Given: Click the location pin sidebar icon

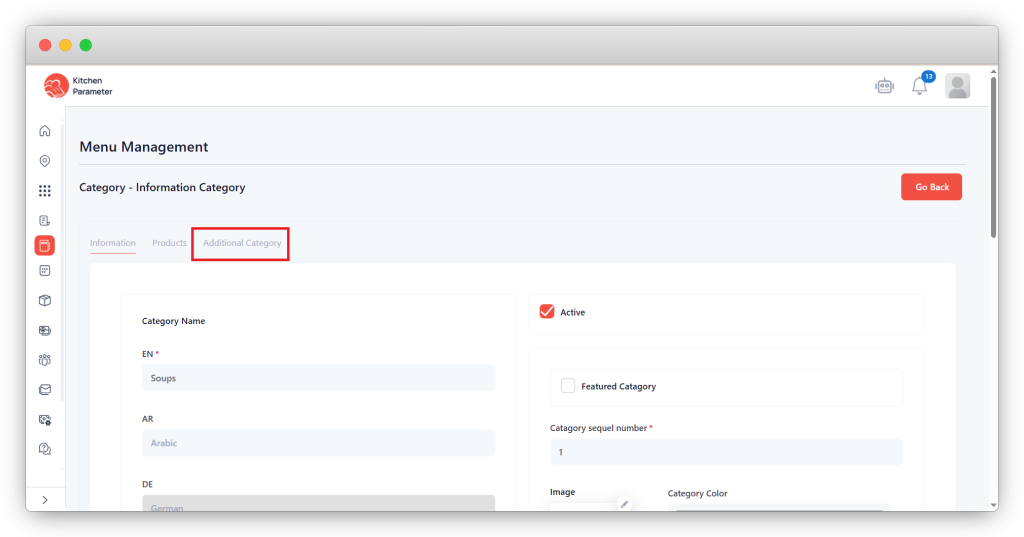Looking at the screenshot, I should coord(44,161).
